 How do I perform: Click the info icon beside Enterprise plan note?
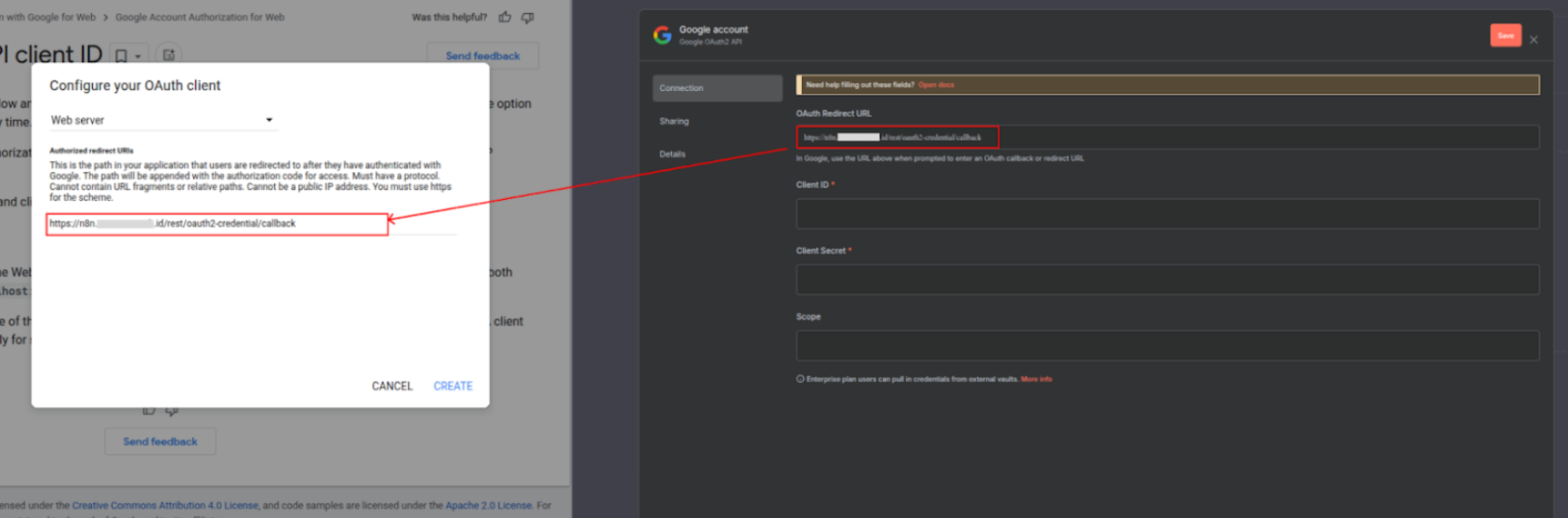click(800, 379)
